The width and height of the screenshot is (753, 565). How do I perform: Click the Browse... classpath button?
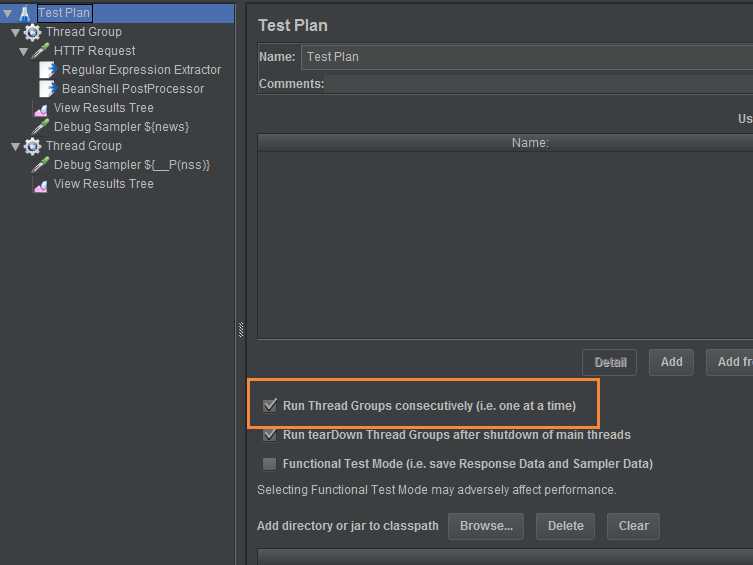(x=486, y=526)
